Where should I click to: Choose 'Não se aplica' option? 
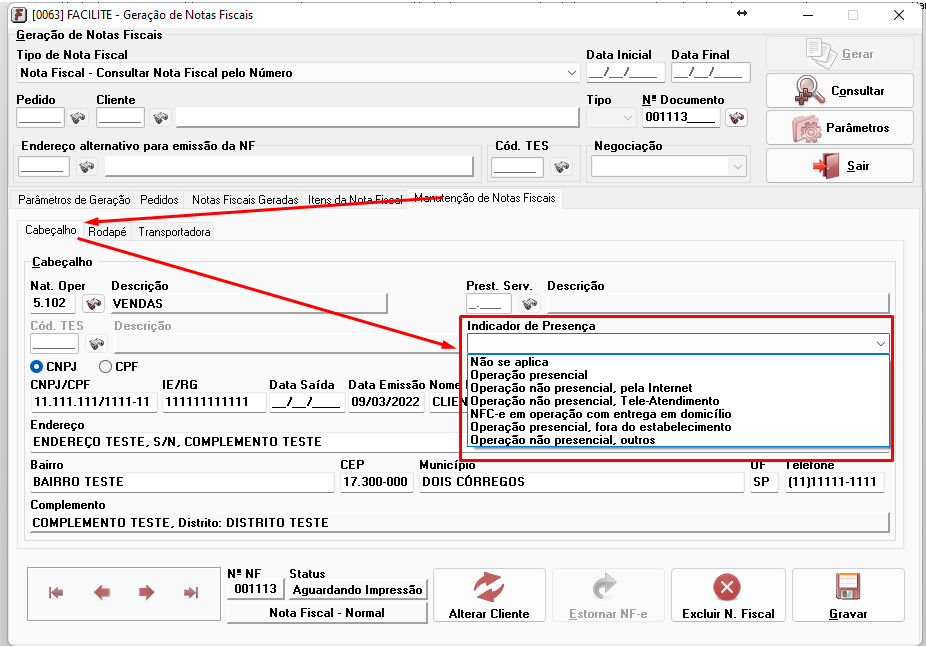click(x=678, y=362)
